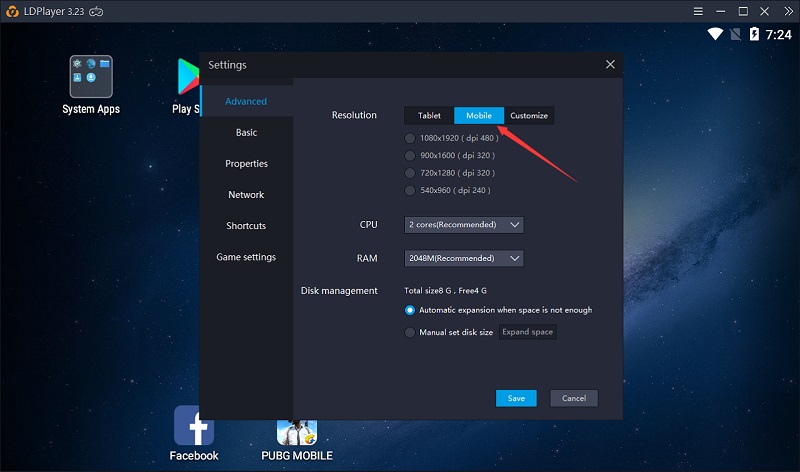Collapse the sidebar with double-chevron icon

[x=788, y=11]
